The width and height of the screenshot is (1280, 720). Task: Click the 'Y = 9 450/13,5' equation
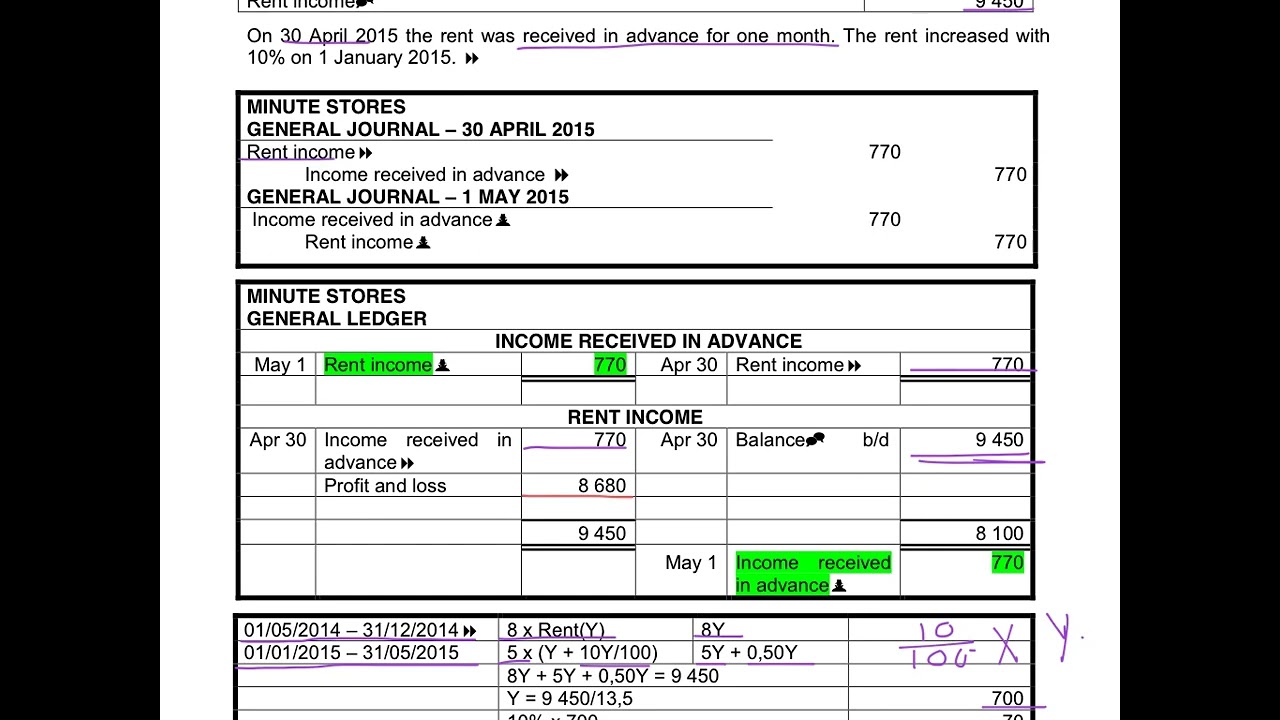click(570, 699)
